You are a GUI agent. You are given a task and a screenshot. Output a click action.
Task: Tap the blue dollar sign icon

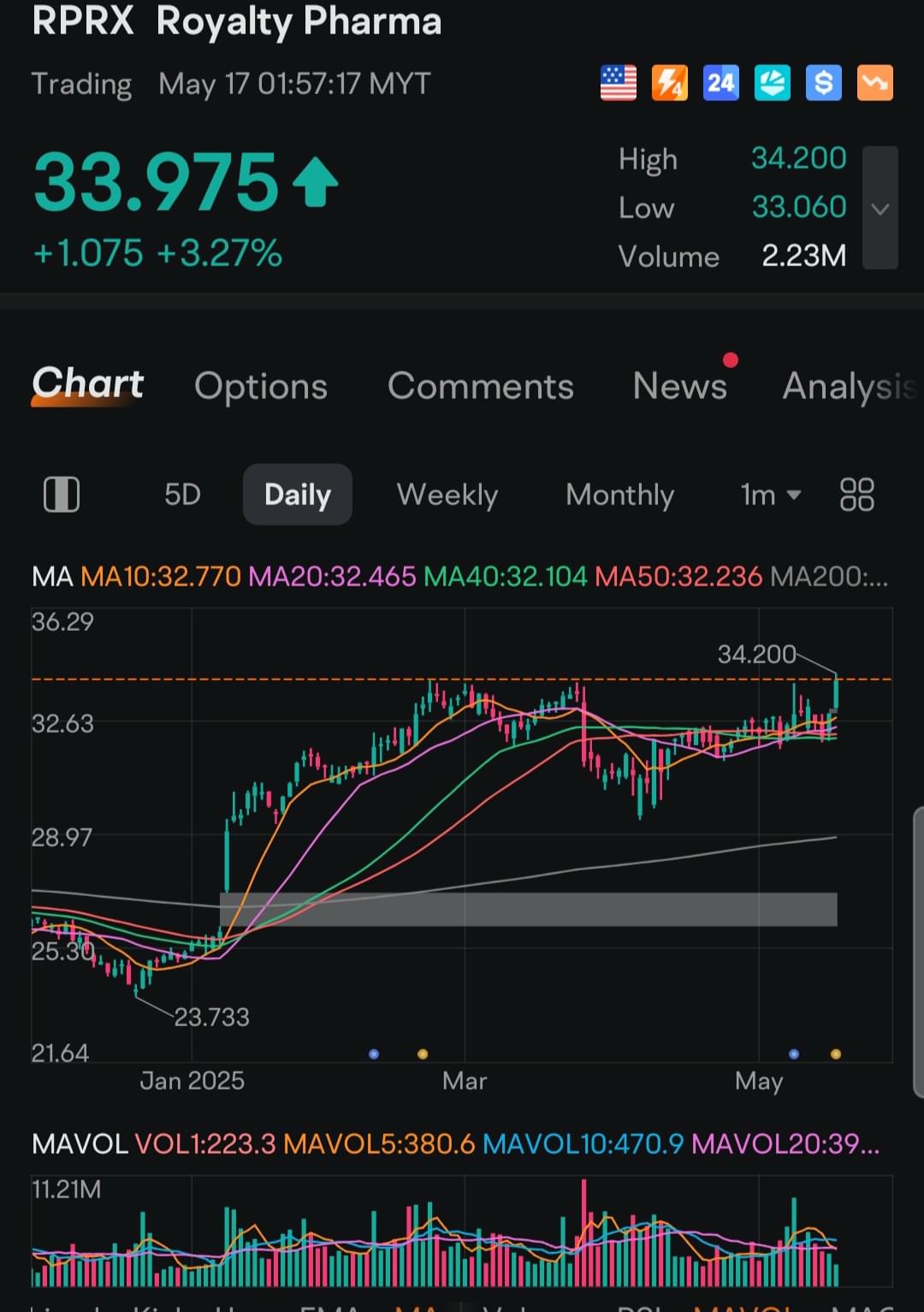click(824, 83)
